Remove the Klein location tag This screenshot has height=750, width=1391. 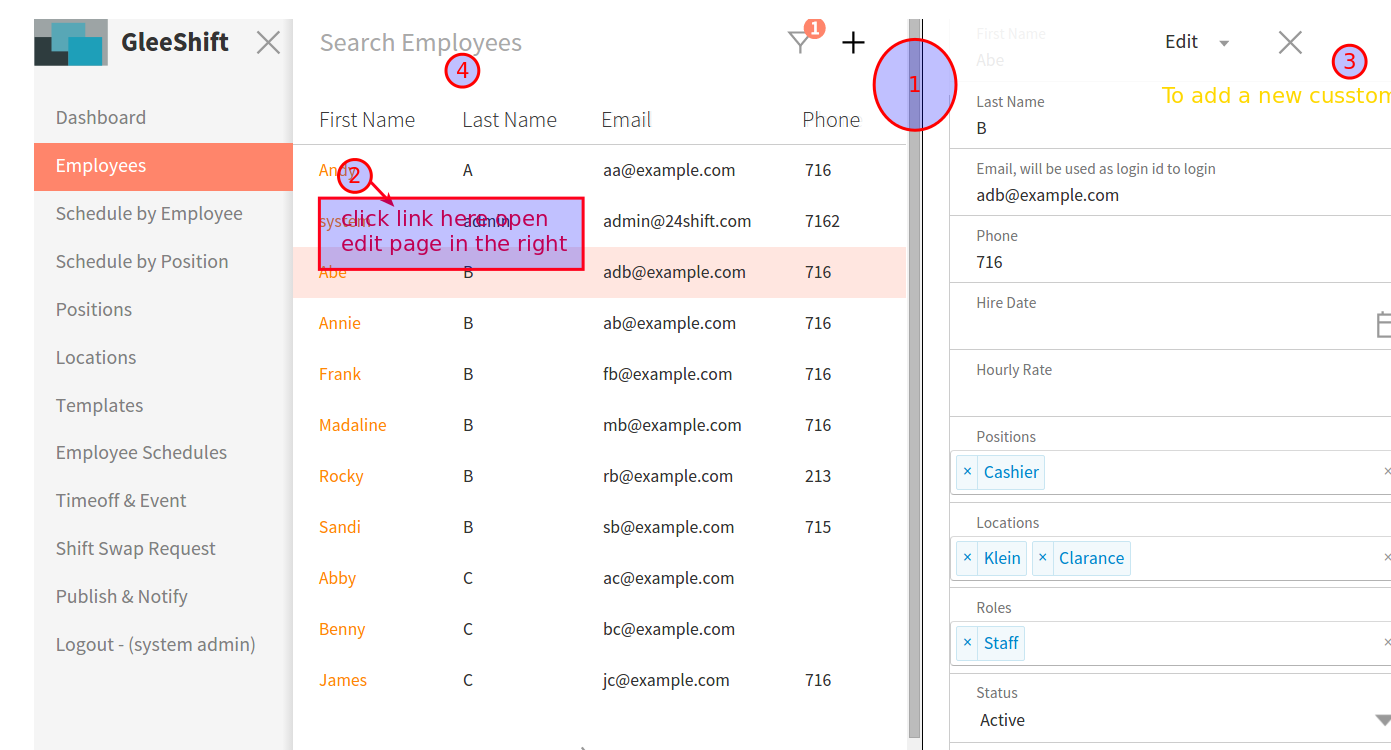[x=967, y=558]
